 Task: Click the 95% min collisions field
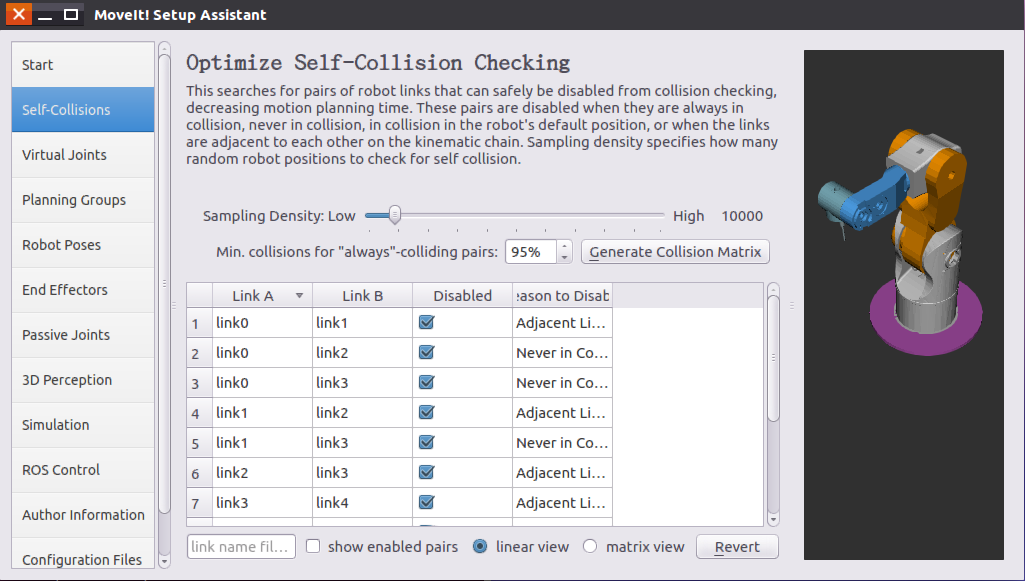531,252
